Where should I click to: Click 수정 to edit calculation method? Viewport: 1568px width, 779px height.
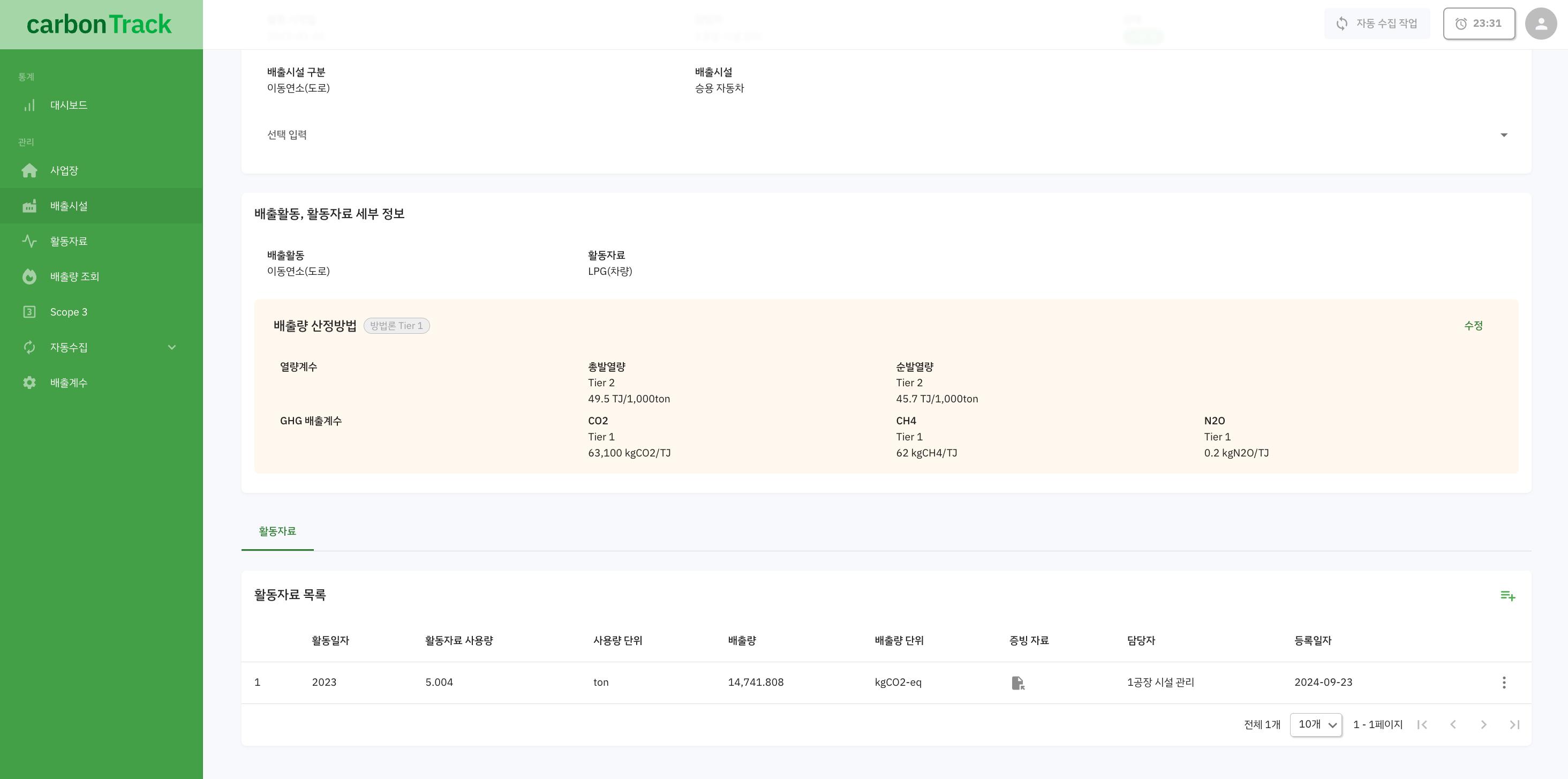pyautogui.click(x=1473, y=326)
